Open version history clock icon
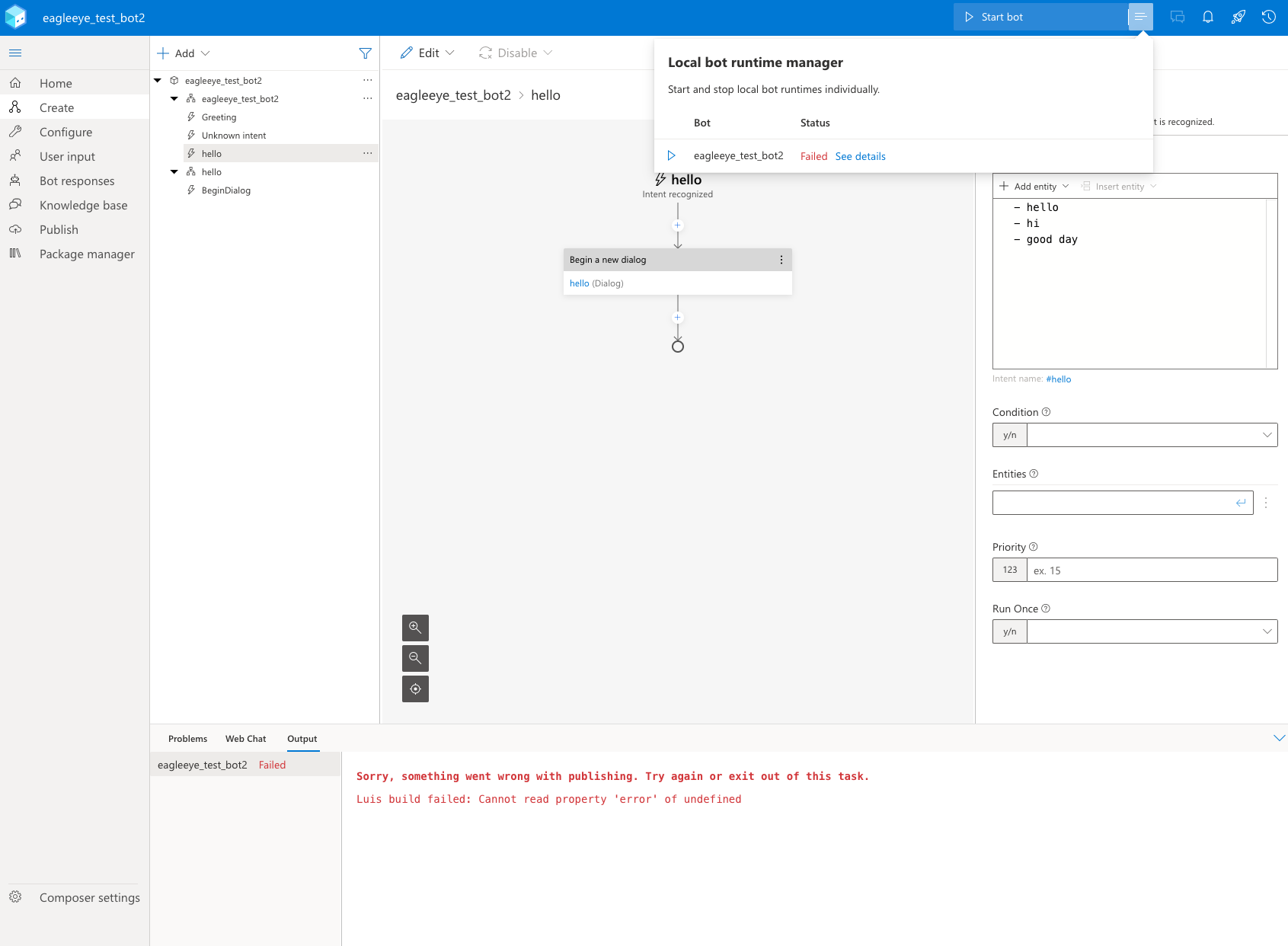The width and height of the screenshot is (1288, 946). (1268, 16)
